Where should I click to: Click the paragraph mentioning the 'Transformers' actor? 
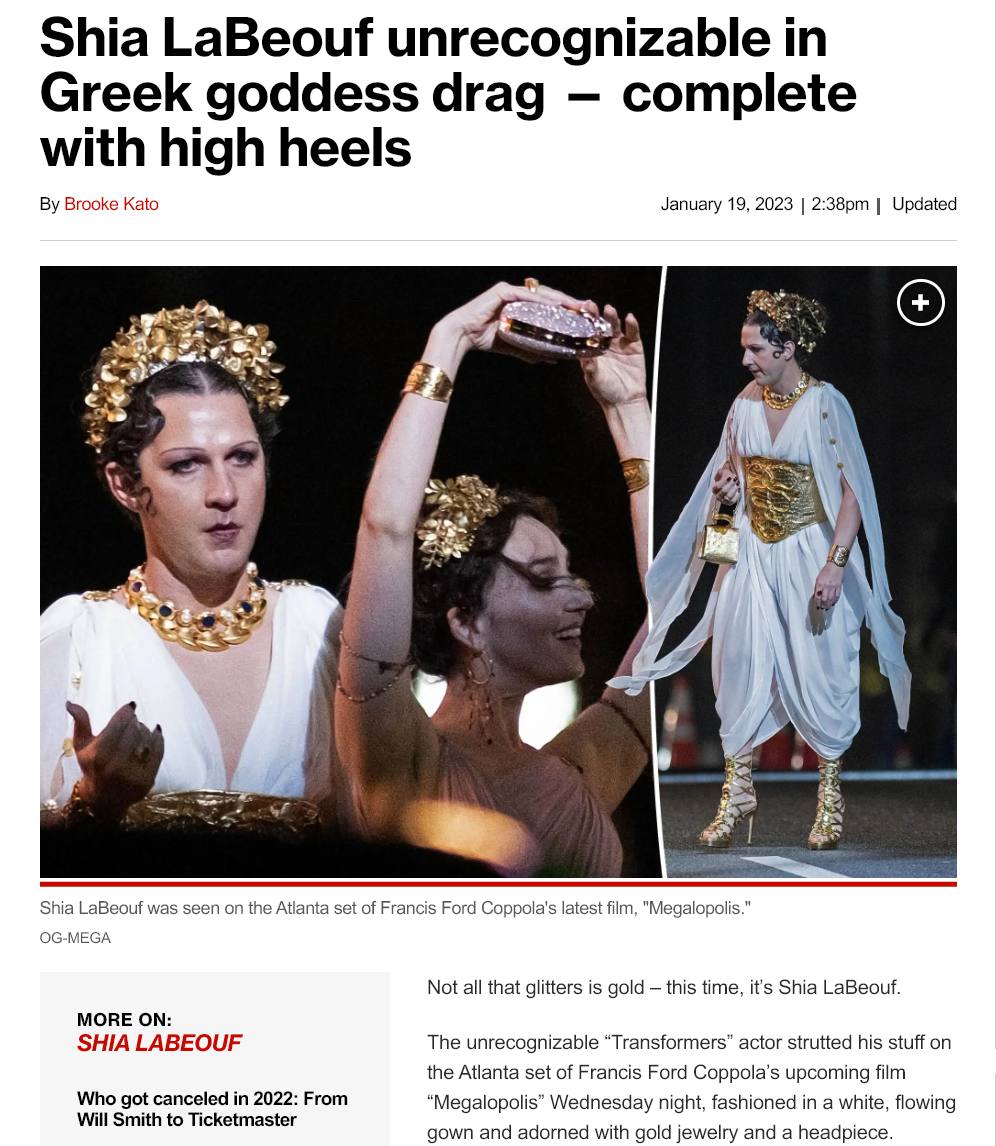[691, 1088]
